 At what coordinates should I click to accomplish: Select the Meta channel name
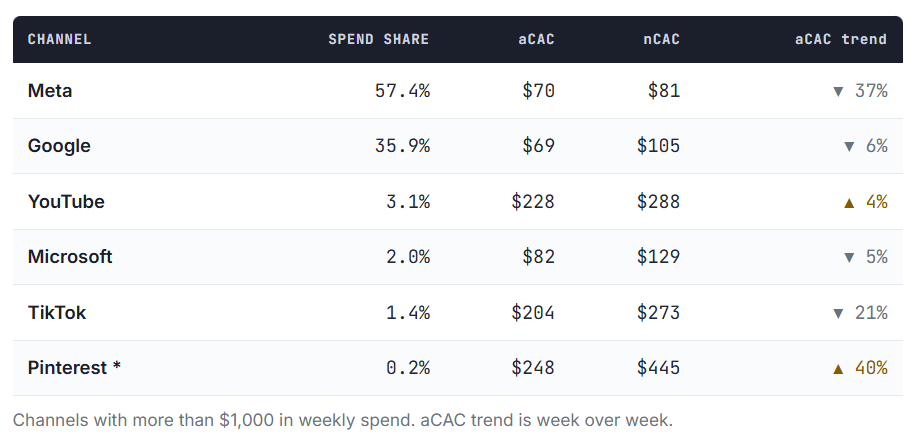50,91
